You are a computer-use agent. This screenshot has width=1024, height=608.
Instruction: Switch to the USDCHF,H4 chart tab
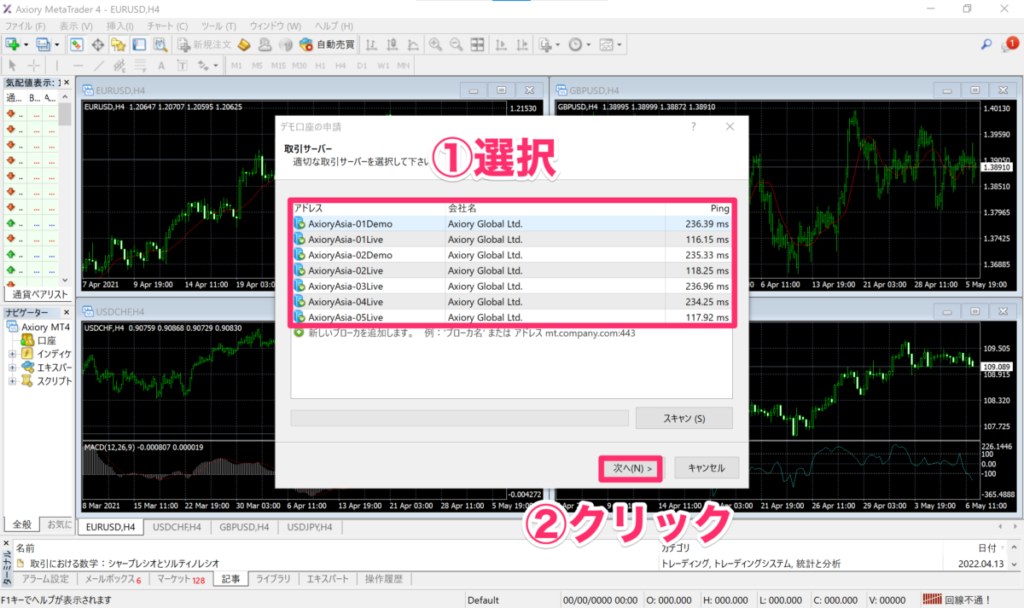coord(176,527)
